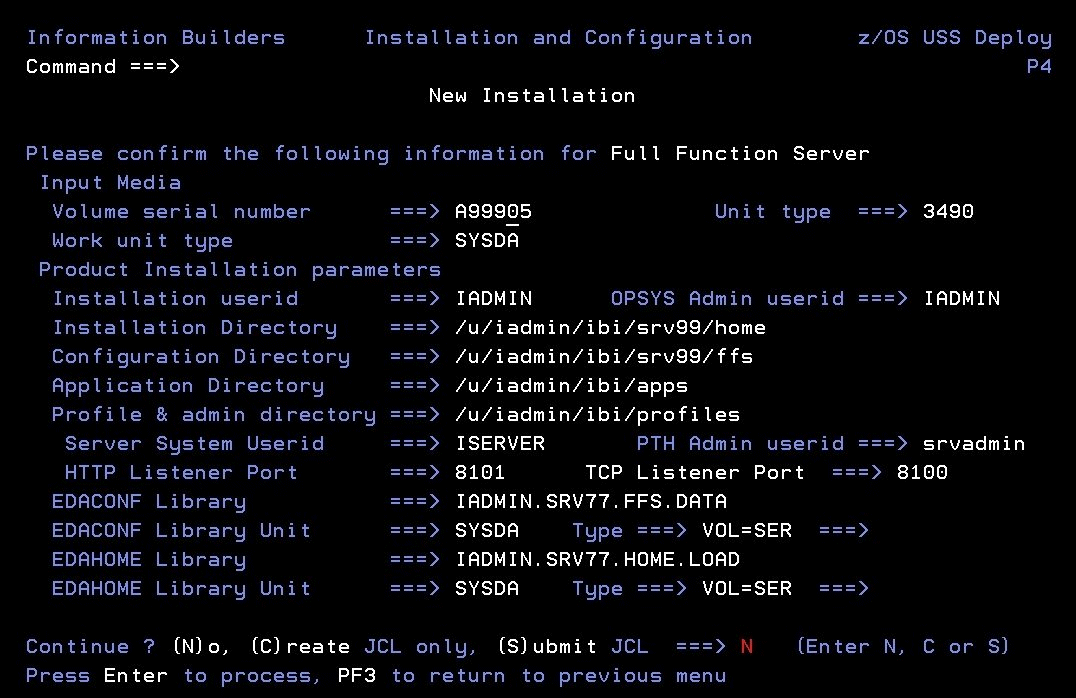The height and width of the screenshot is (698, 1076).
Task: Select the EDACONF Library Type VOL=SER field
Action: (x=747, y=531)
